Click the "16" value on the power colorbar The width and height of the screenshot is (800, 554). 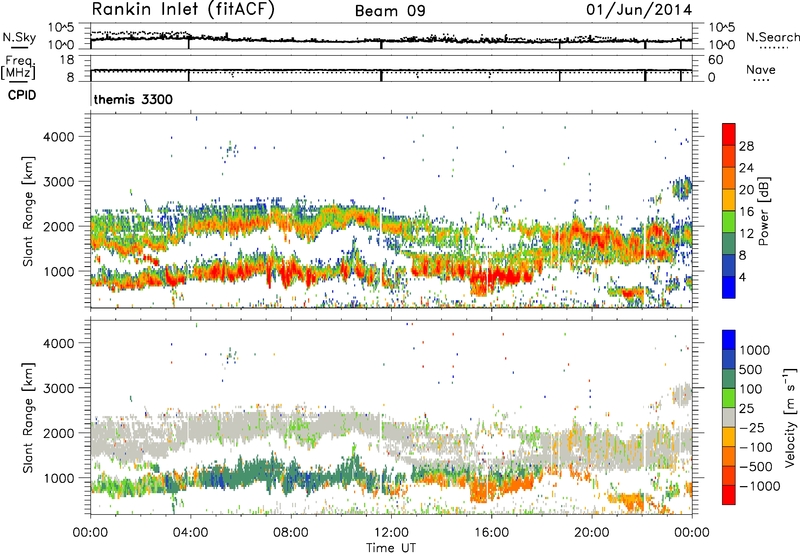(x=746, y=212)
